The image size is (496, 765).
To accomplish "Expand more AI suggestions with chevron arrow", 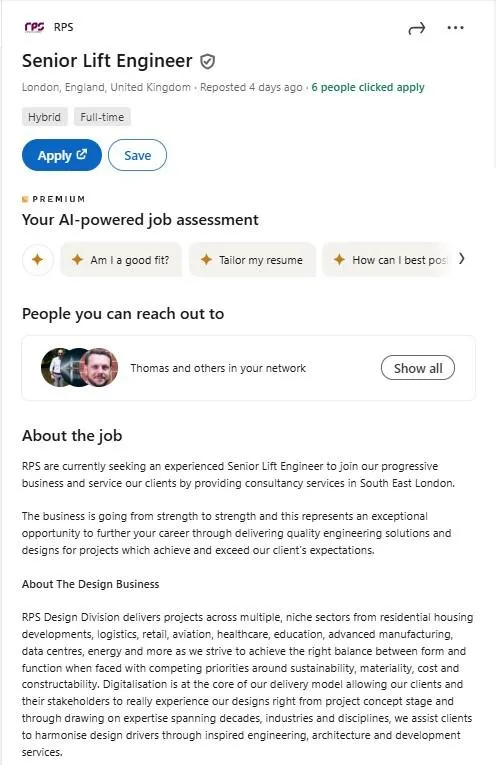I will pyautogui.click(x=461, y=259).
